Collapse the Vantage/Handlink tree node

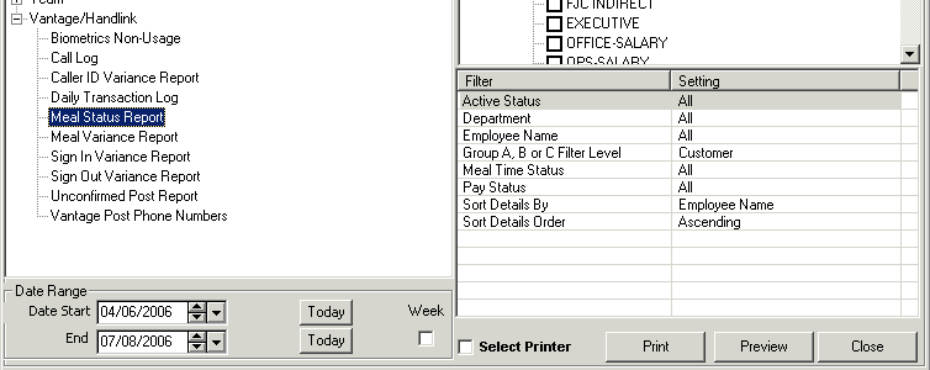tap(17, 19)
